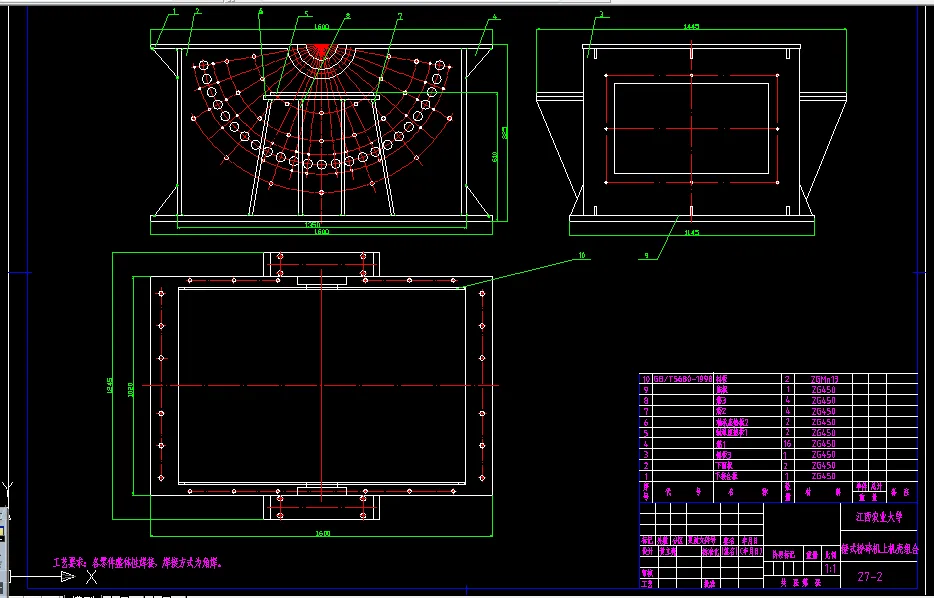Select drawing number 27-2 in title block
This screenshot has width=934, height=598.
pyautogui.click(x=870, y=577)
